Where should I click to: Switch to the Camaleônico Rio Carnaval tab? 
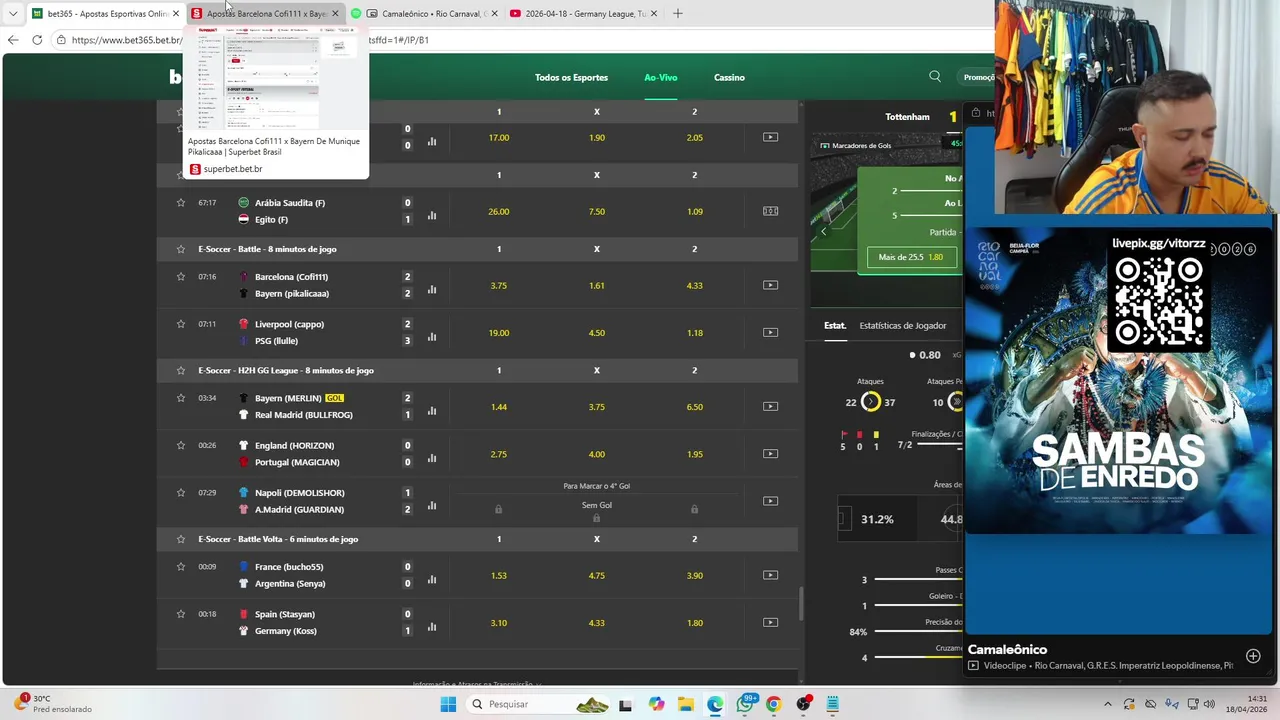(424, 14)
